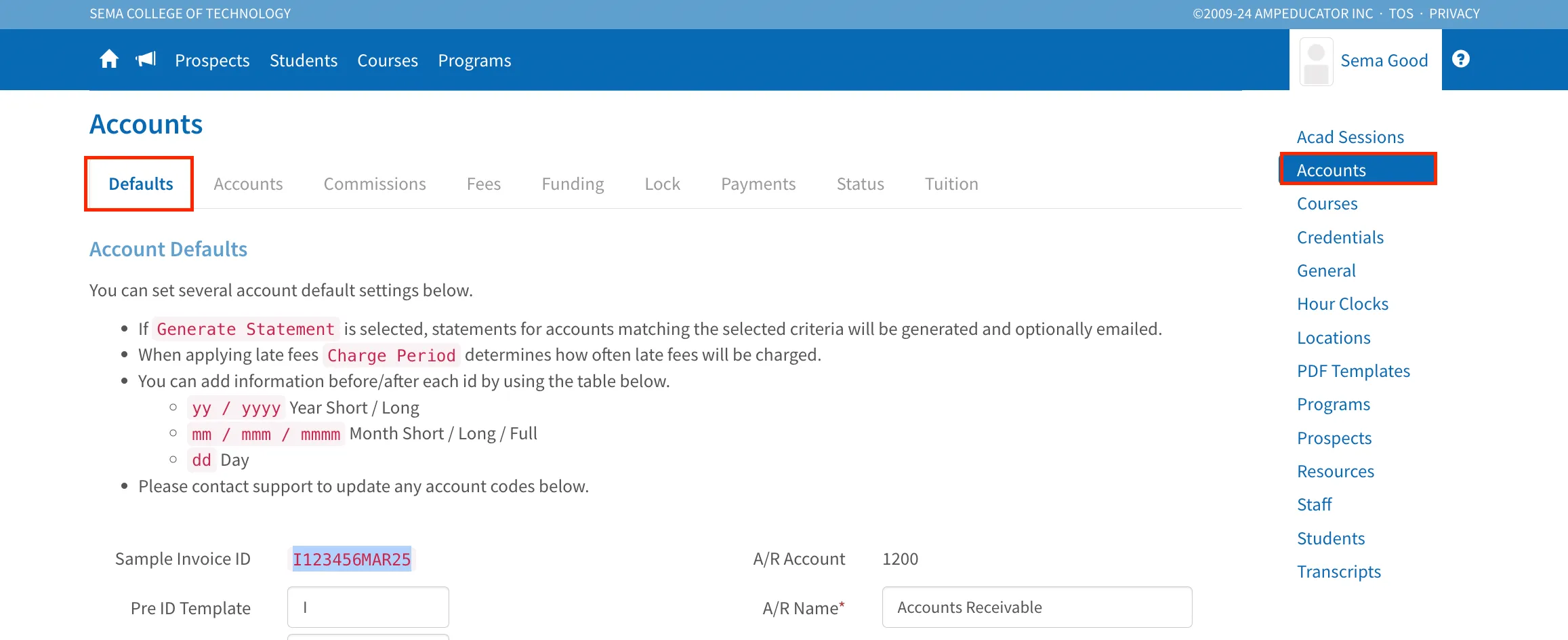Open Hour Clocks in the sidebar
This screenshot has width=1568, height=640.
pyautogui.click(x=1342, y=304)
